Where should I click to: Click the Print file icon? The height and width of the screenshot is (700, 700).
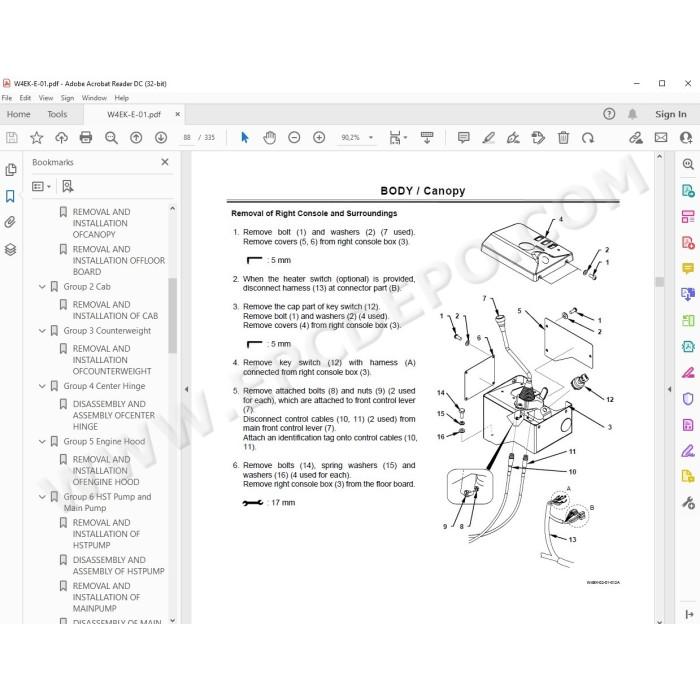pyautogui.click(x=86, y=138)
